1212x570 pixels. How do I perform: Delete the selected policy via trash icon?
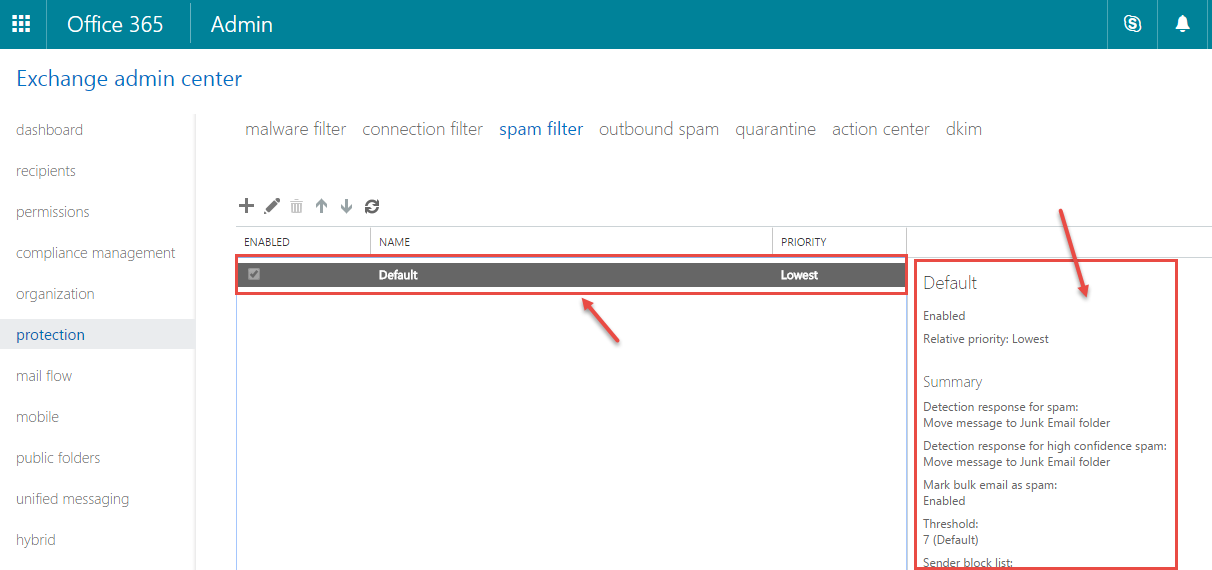(296, 206)
